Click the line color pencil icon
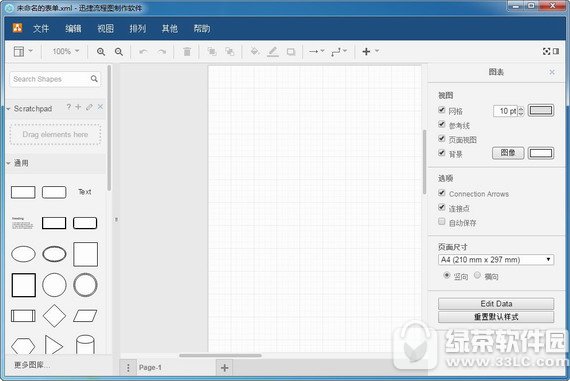The height and width of the screenshot is (381, 570). (x=273, y=52)
